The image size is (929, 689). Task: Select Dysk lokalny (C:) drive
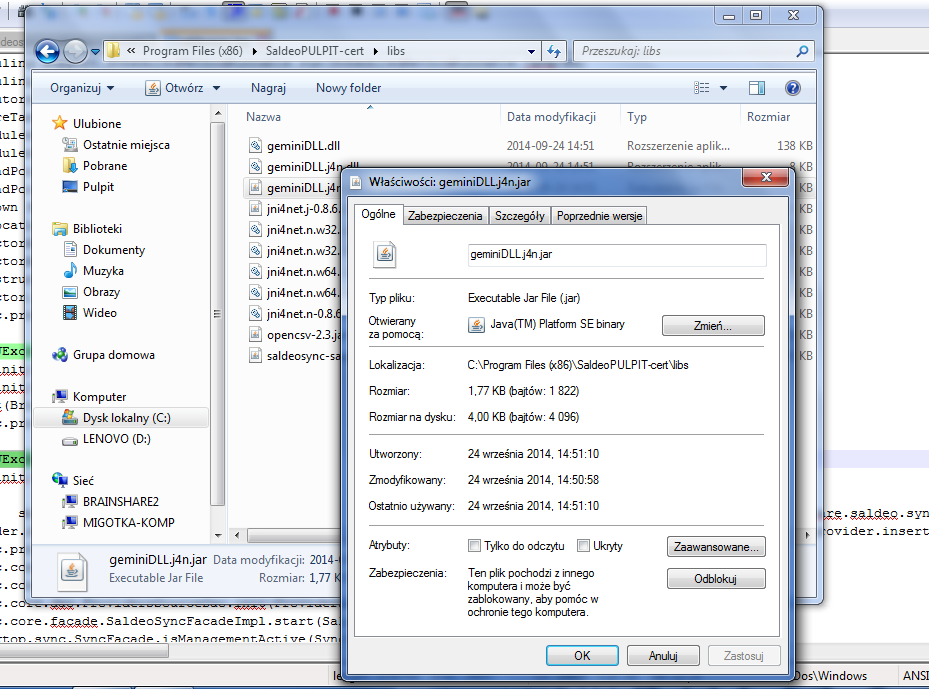coord(121,418)
